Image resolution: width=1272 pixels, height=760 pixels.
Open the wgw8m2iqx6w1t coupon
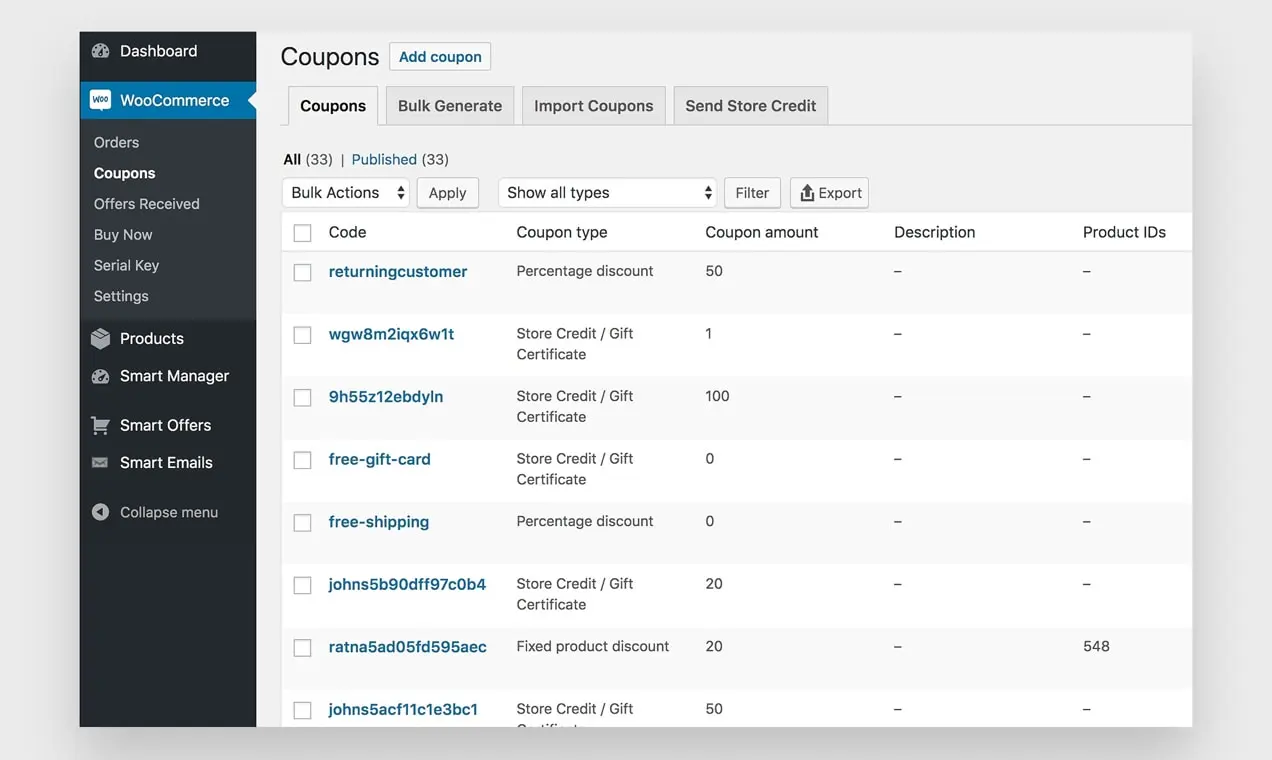click(x=391, y=335)
